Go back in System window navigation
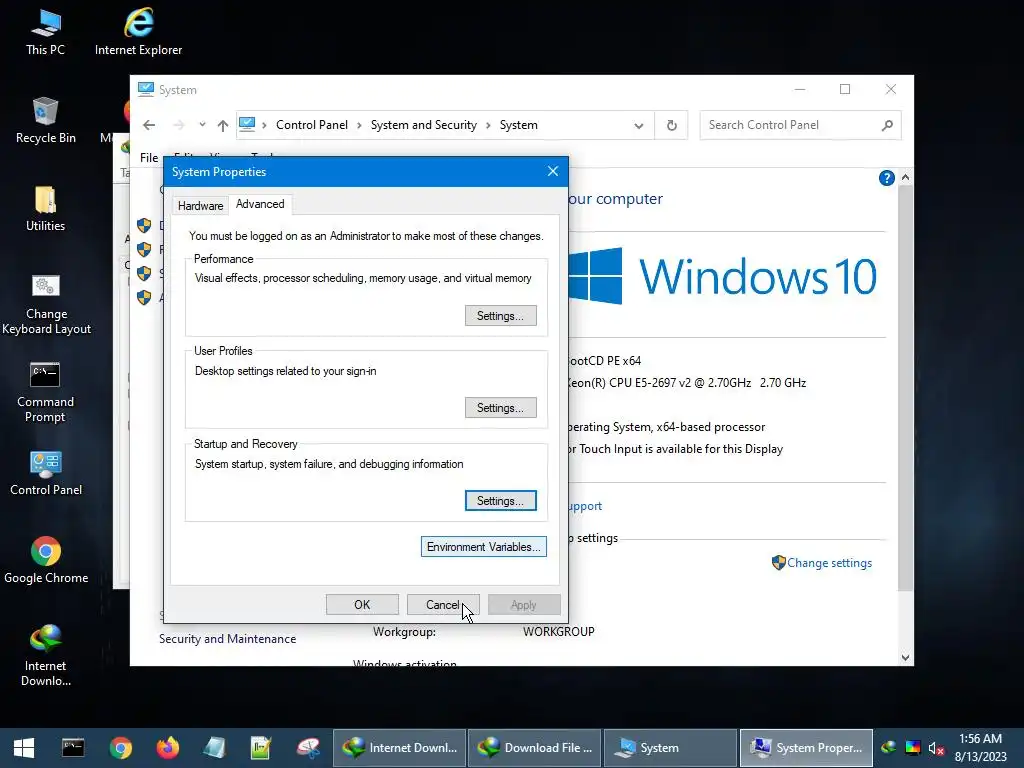Image resolution: width=1024 pixels, height=768 pixels. (149, 125)
